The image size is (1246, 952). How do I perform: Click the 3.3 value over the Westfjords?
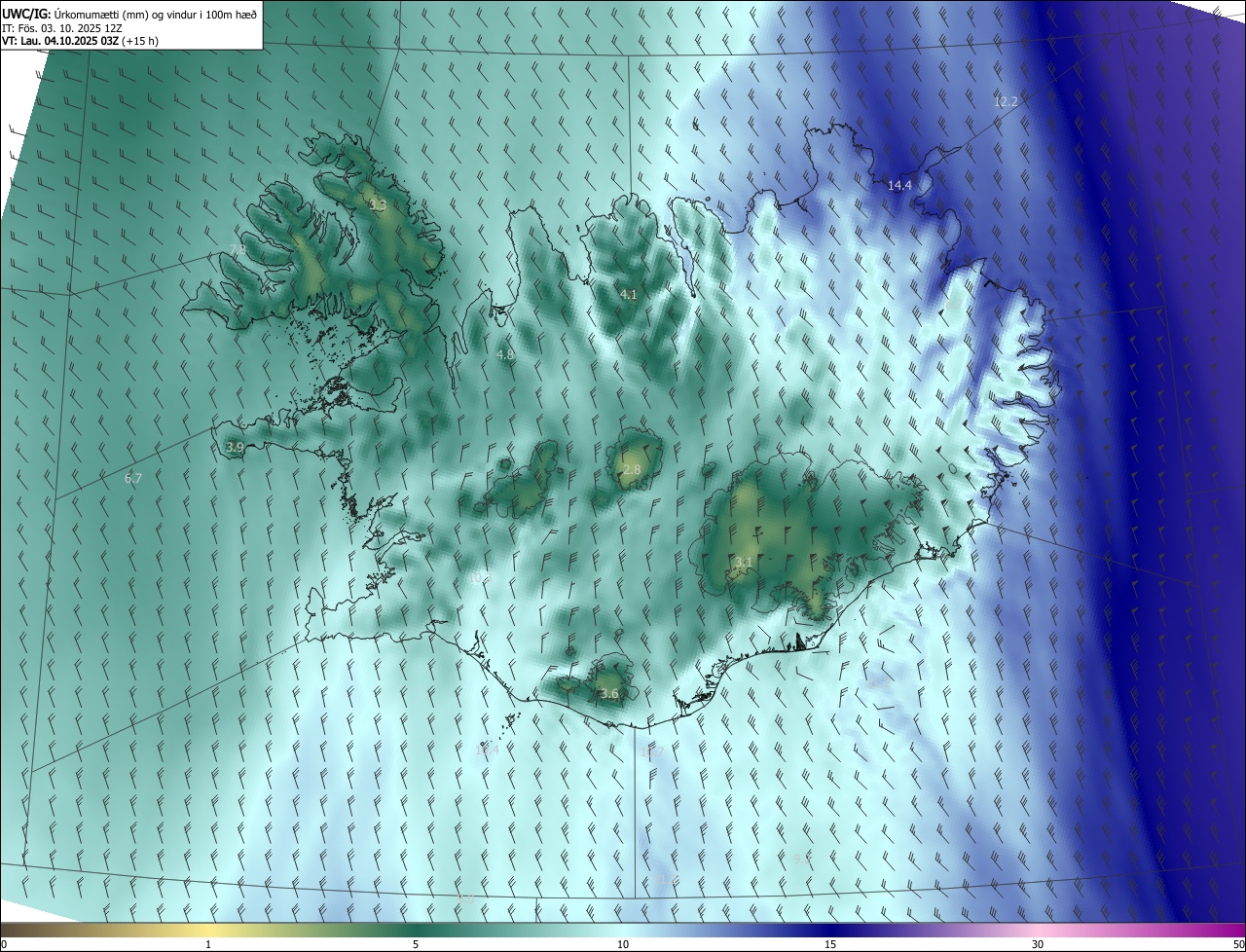(378, 205)
